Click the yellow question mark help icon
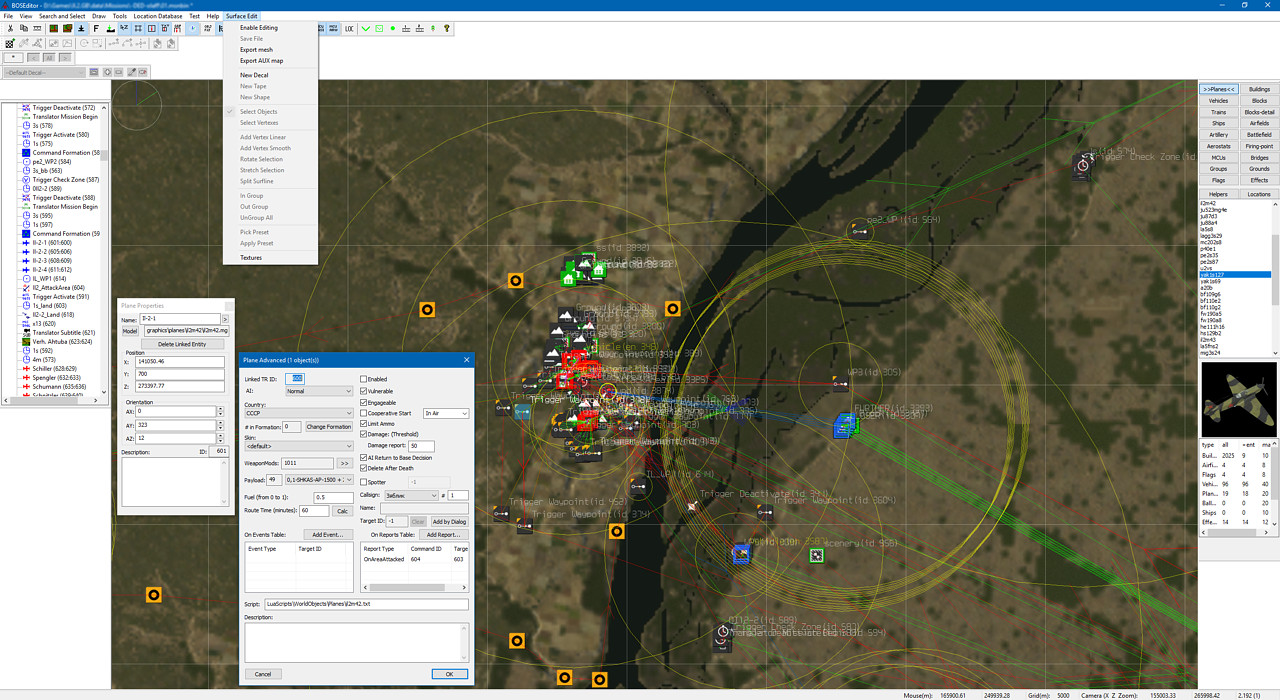1280x700 pixels. click(x=447, y=28)
